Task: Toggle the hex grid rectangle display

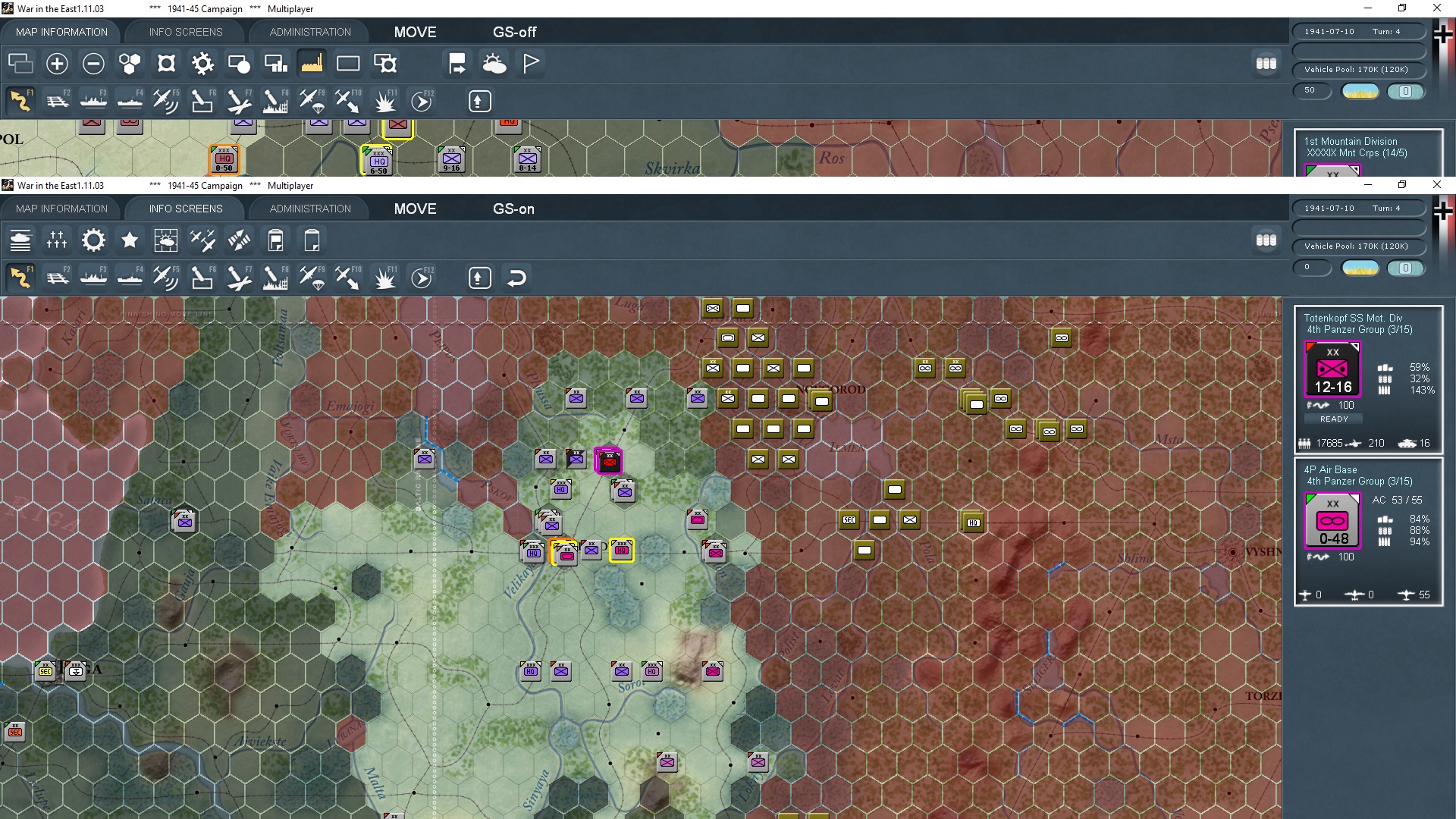Action: [x=348, y=64]
